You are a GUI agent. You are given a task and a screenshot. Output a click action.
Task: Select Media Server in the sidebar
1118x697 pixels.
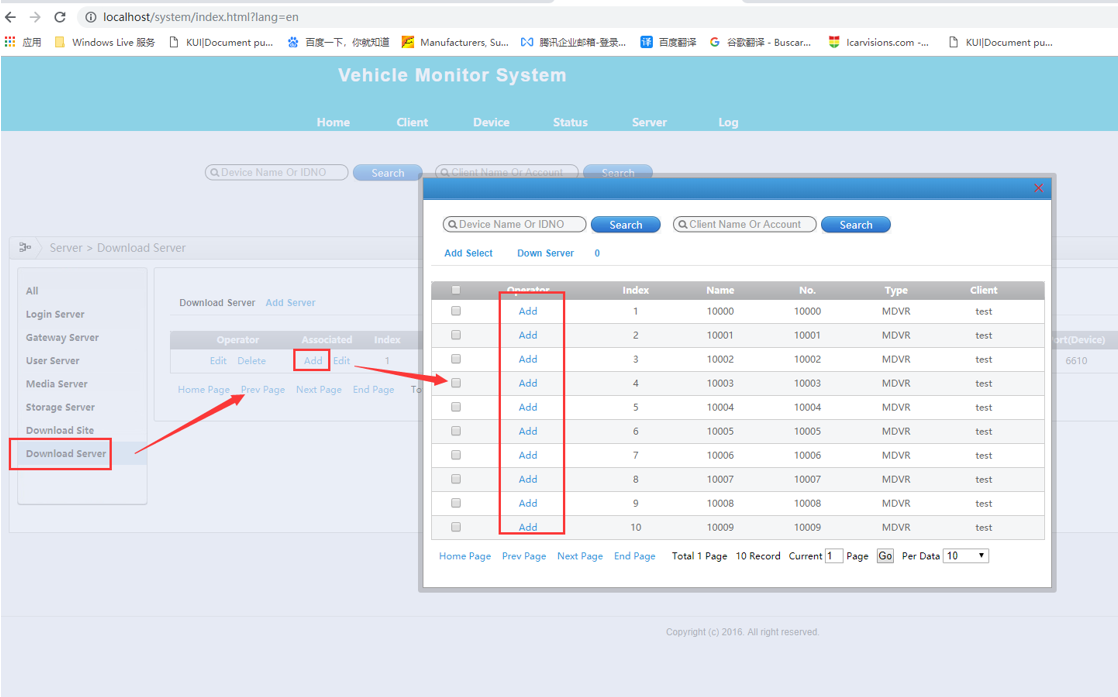pos(56,384)
